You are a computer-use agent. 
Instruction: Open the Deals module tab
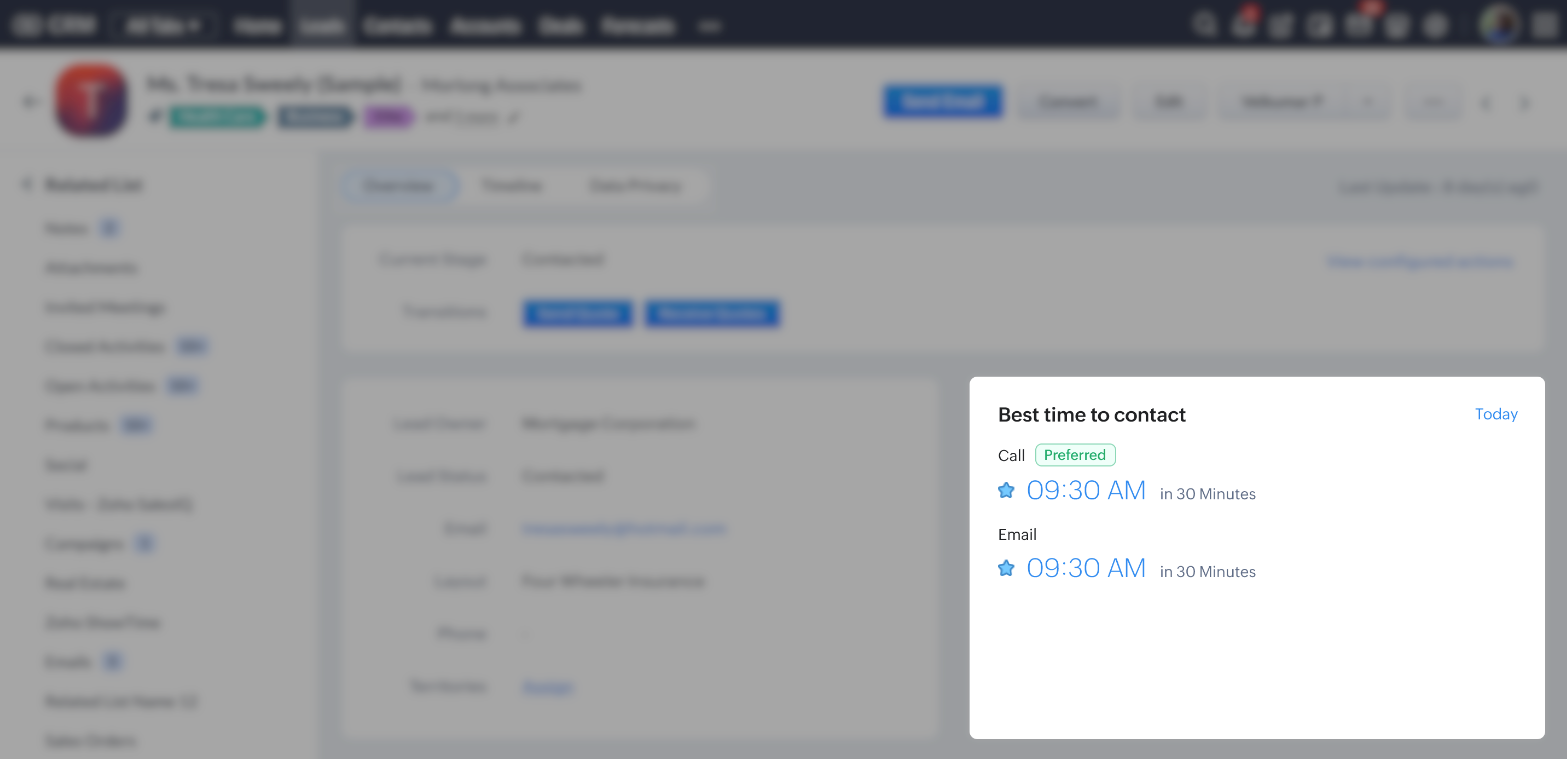560,26
